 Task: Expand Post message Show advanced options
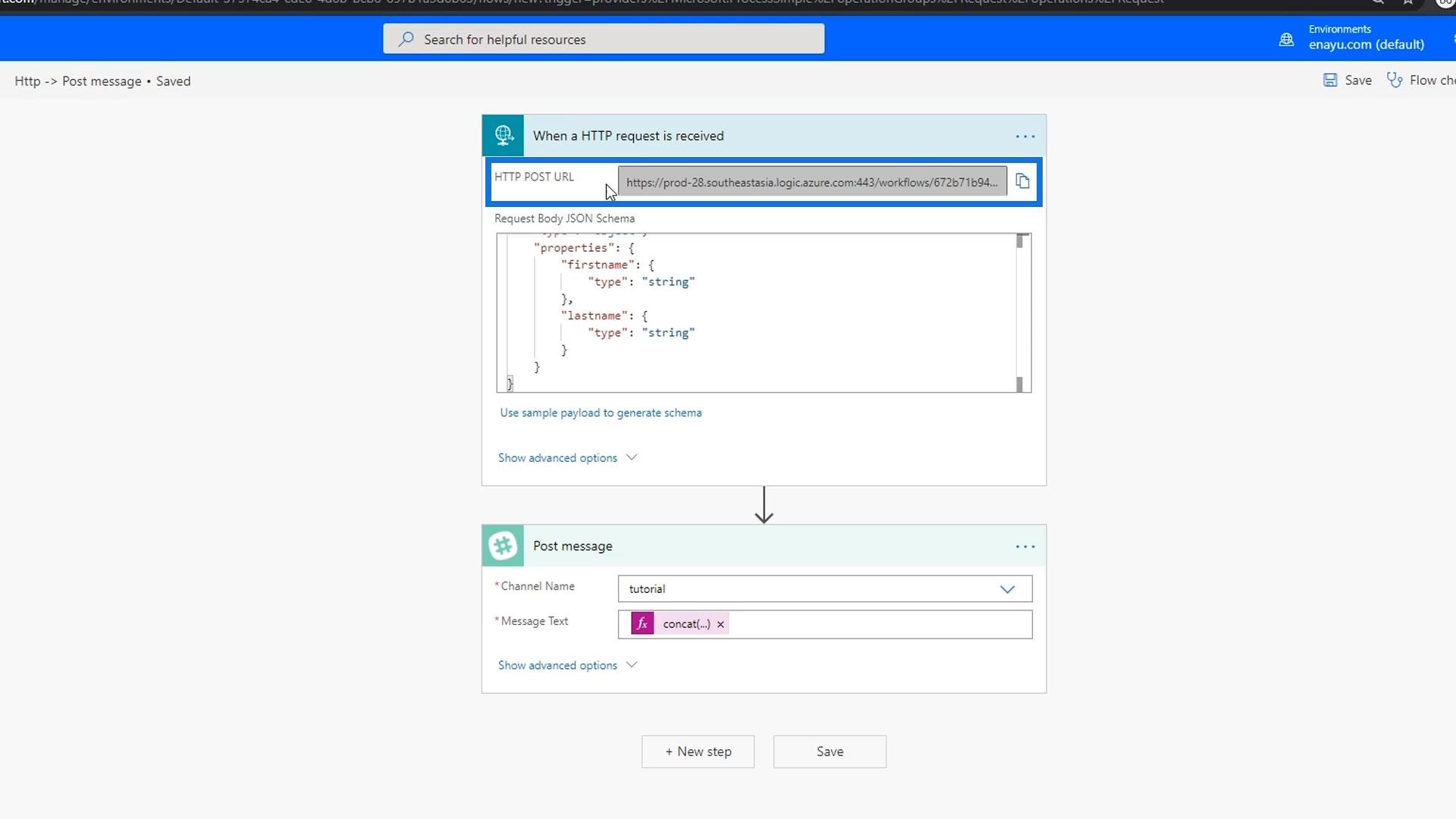566,665
